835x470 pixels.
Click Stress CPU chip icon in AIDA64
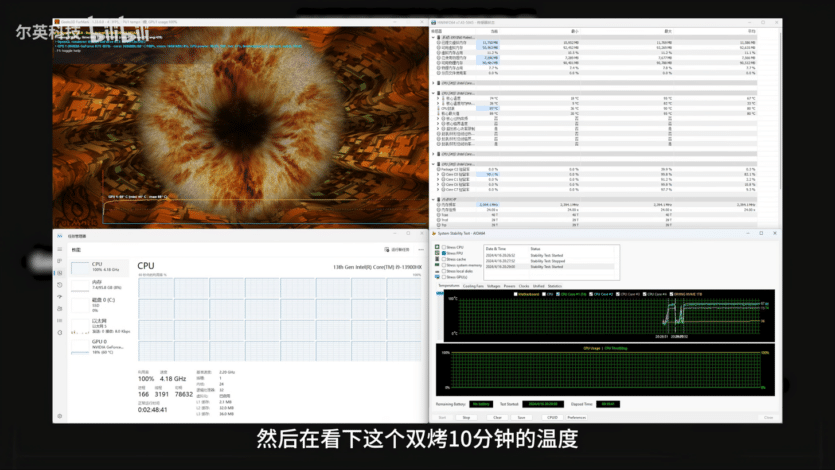(437, 248)
